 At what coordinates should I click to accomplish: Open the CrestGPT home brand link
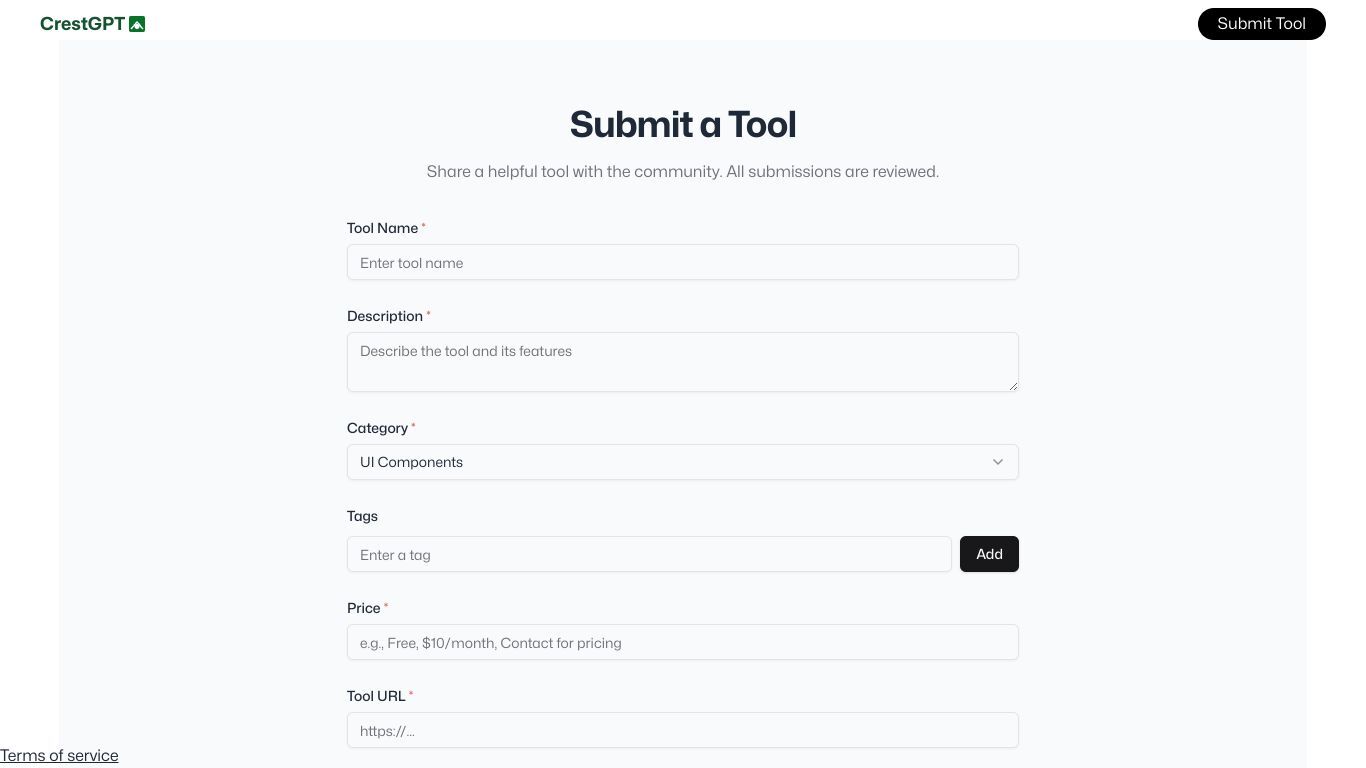click(92, 24)
